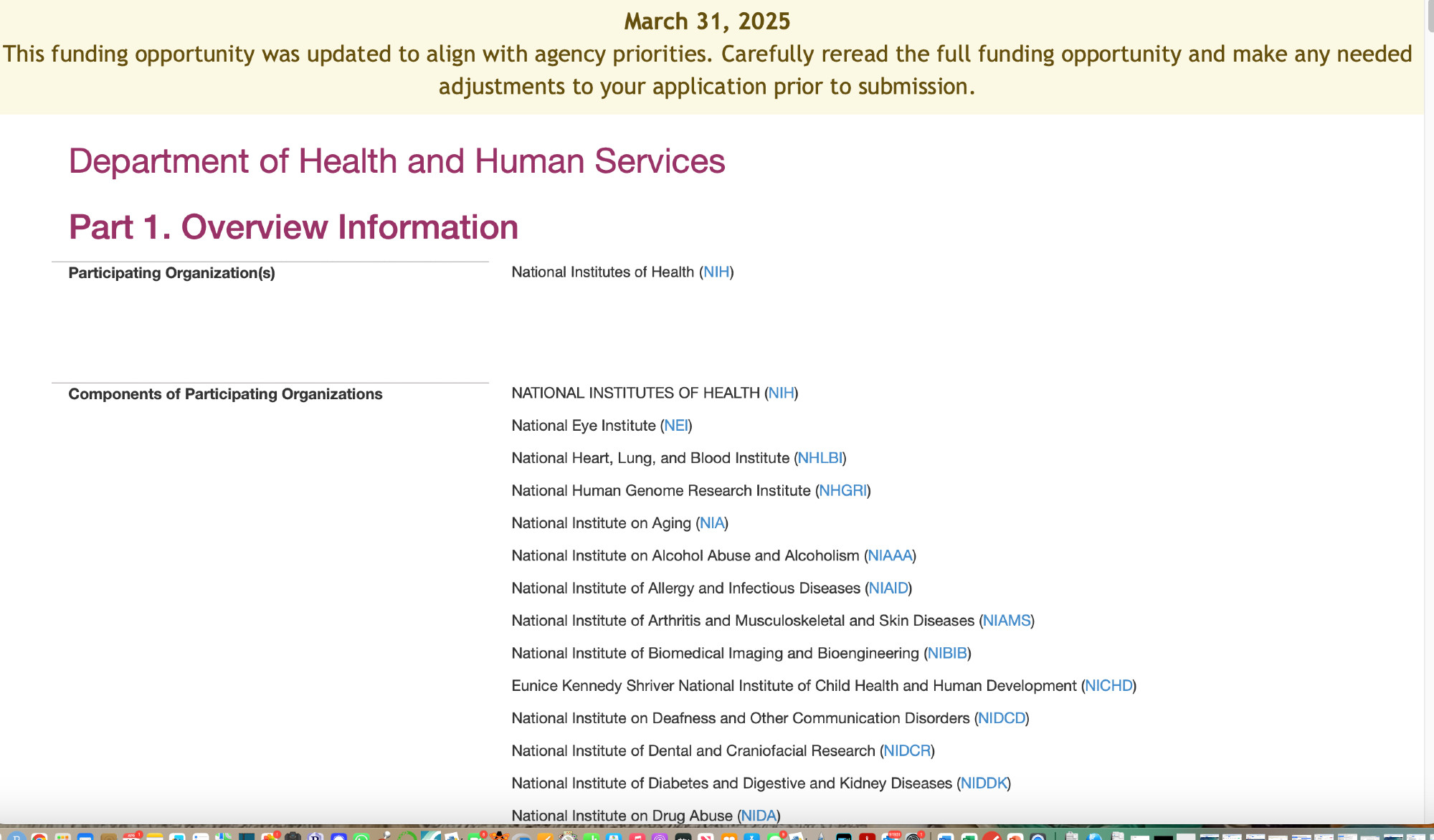Click "National Heart, Lung, and Blood Institute" text

[650, 458]
